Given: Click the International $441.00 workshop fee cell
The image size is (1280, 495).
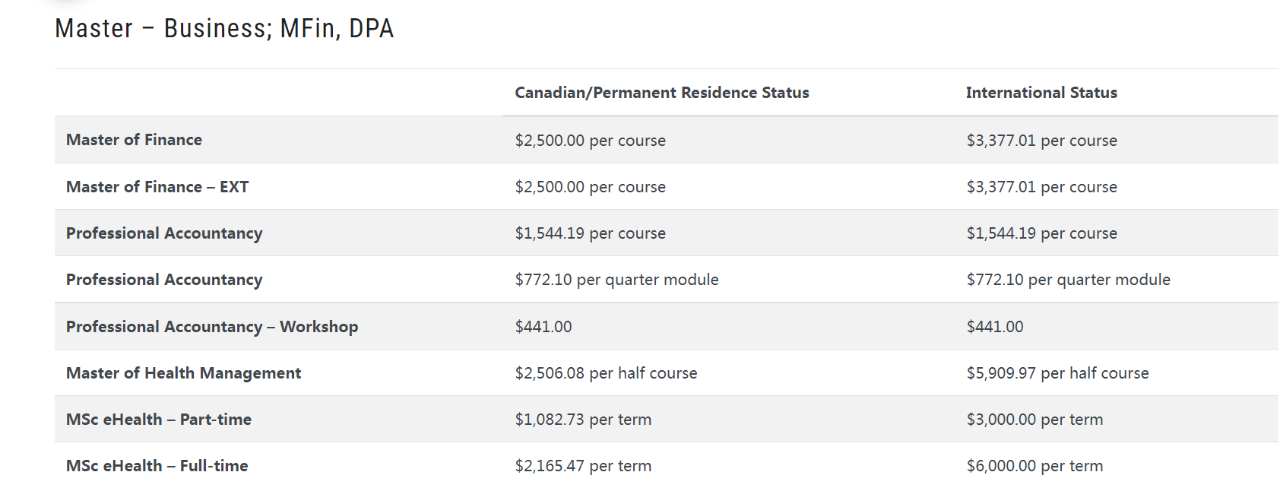Looking at the screenshot, I should 995,327.
